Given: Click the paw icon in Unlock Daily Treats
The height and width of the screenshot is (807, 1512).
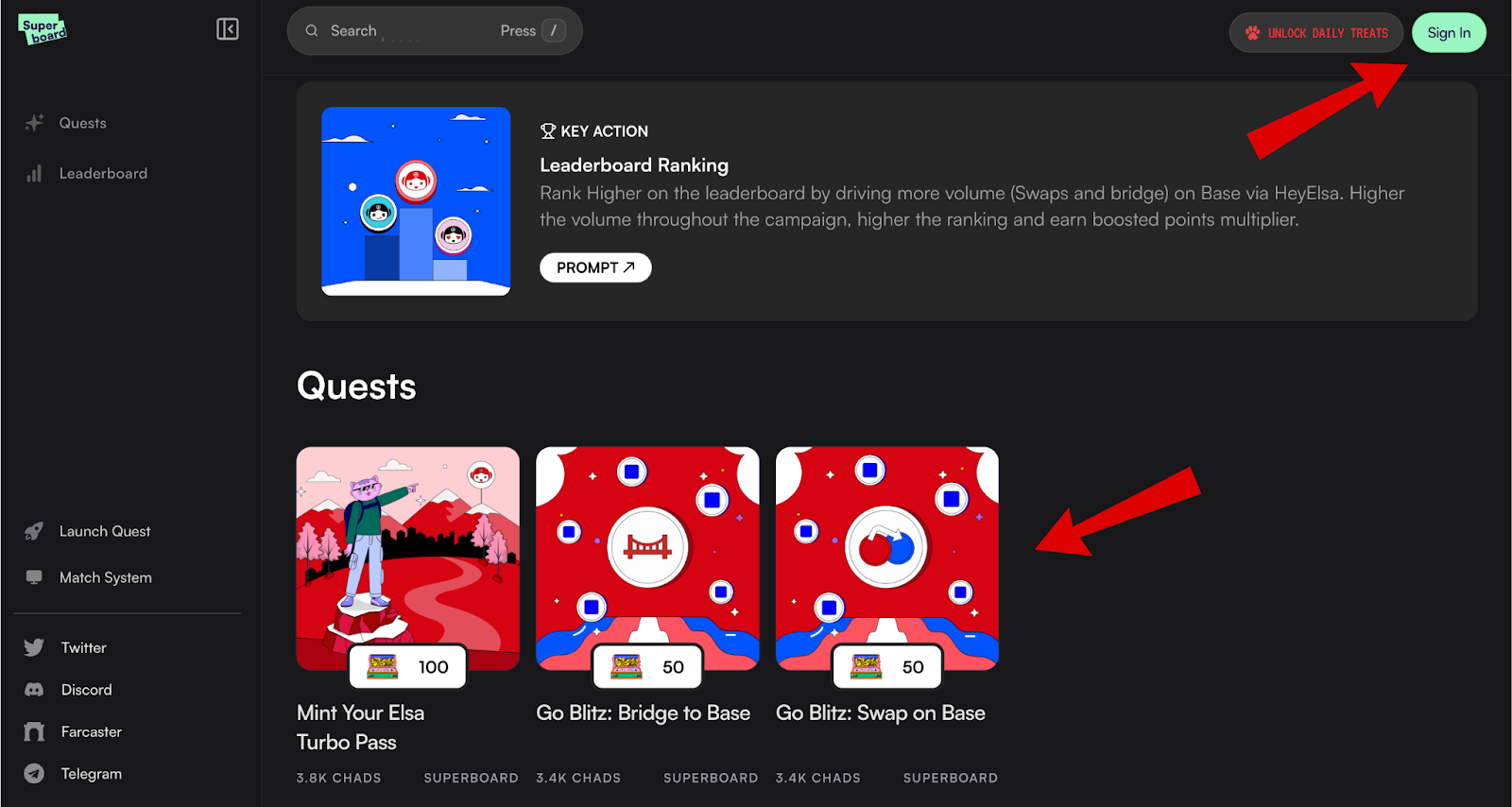Looking at the screenshot, I should [1253, 33].
